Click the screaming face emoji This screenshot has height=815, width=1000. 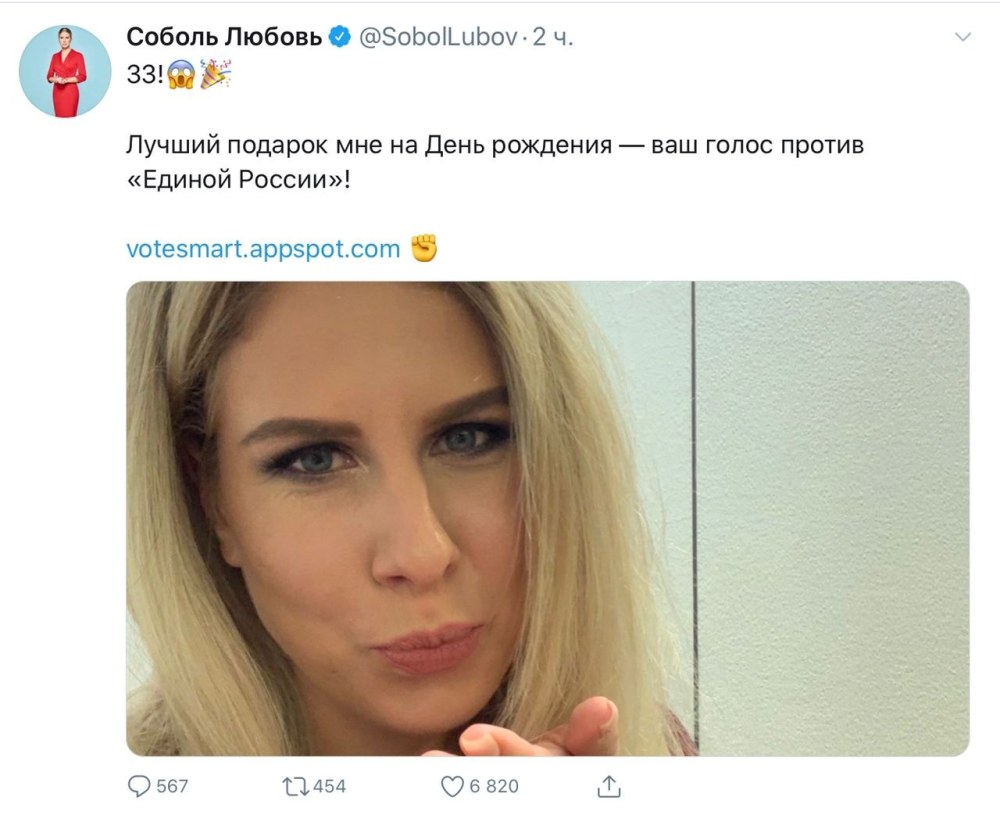(181, 75)
